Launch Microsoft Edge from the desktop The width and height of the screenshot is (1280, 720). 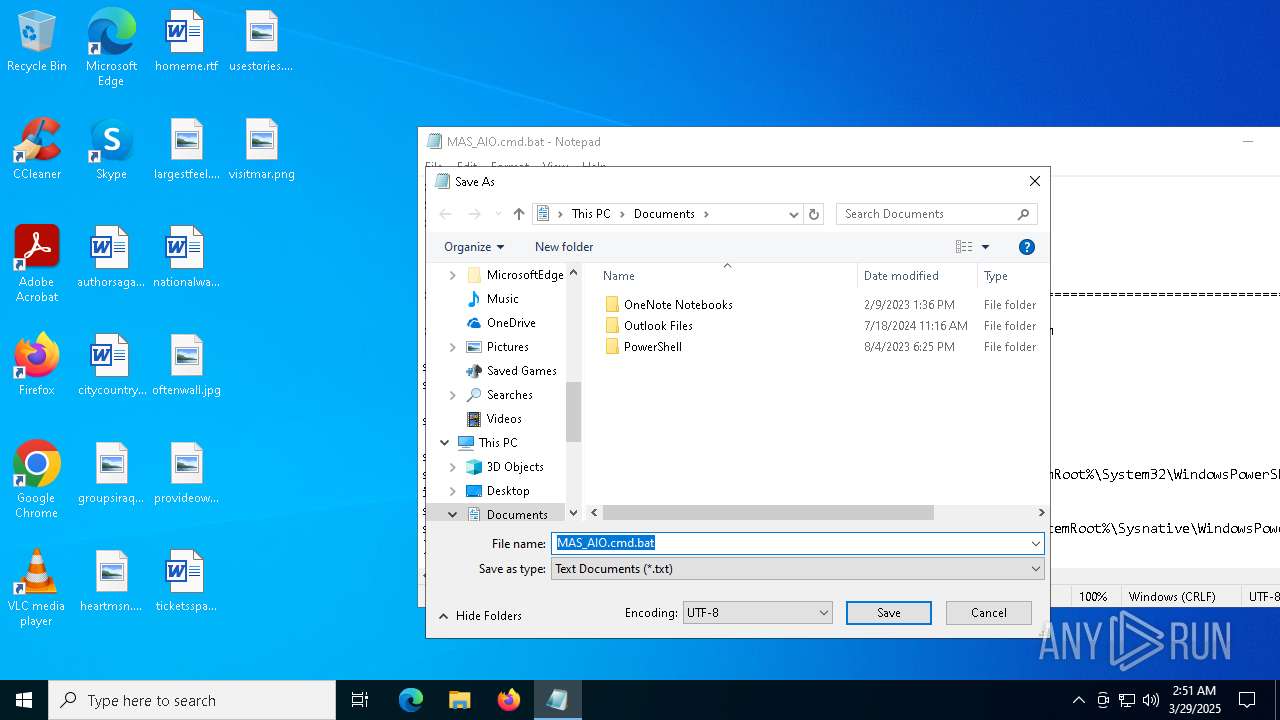click(111, 48)
